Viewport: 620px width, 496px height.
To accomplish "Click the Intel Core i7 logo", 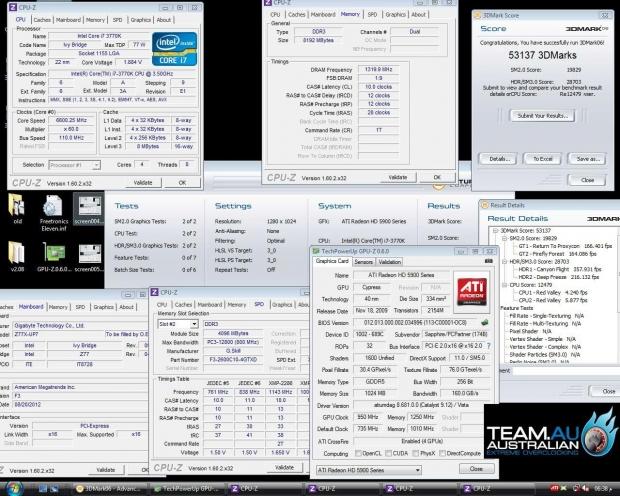I will click(x=174, y=48).
